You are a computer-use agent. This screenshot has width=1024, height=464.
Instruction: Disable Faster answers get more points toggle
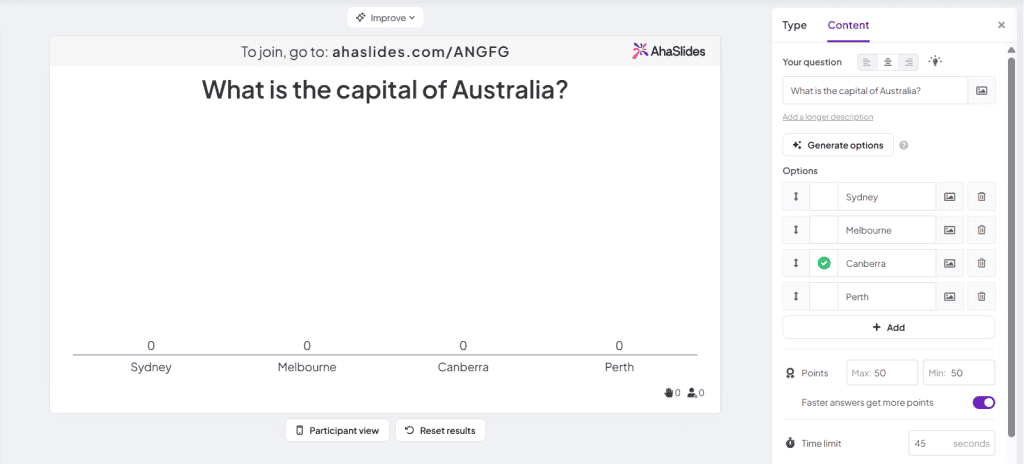pyautogui.click(x=984, y=403)
